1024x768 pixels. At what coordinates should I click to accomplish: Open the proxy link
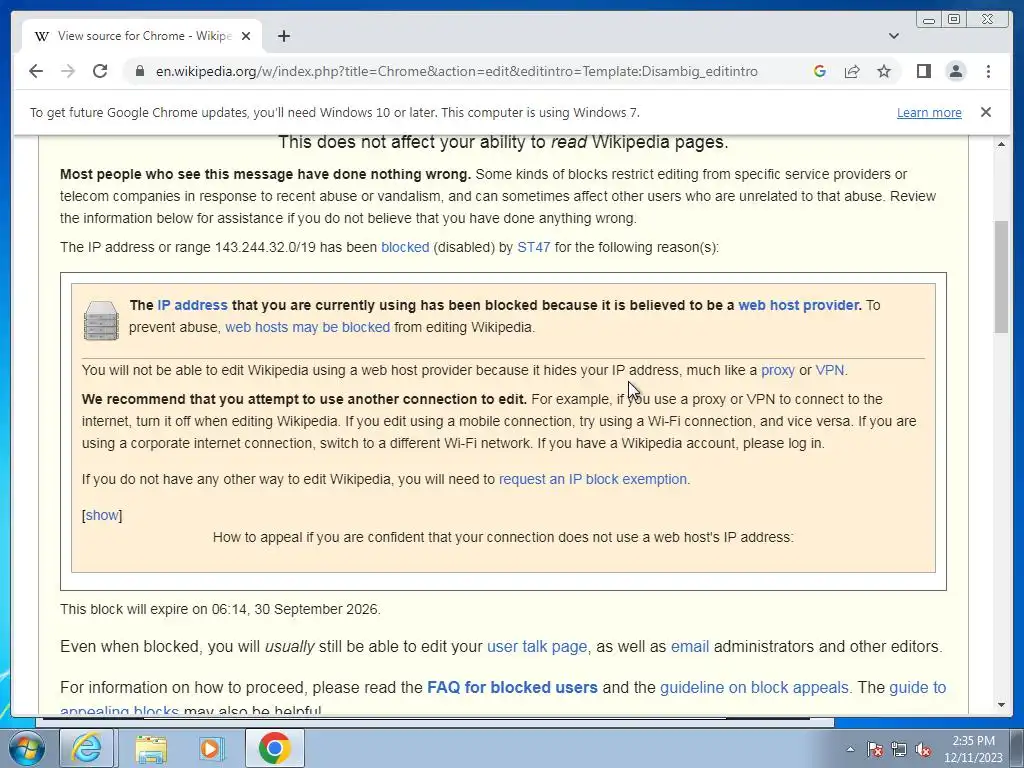point(778,370)
